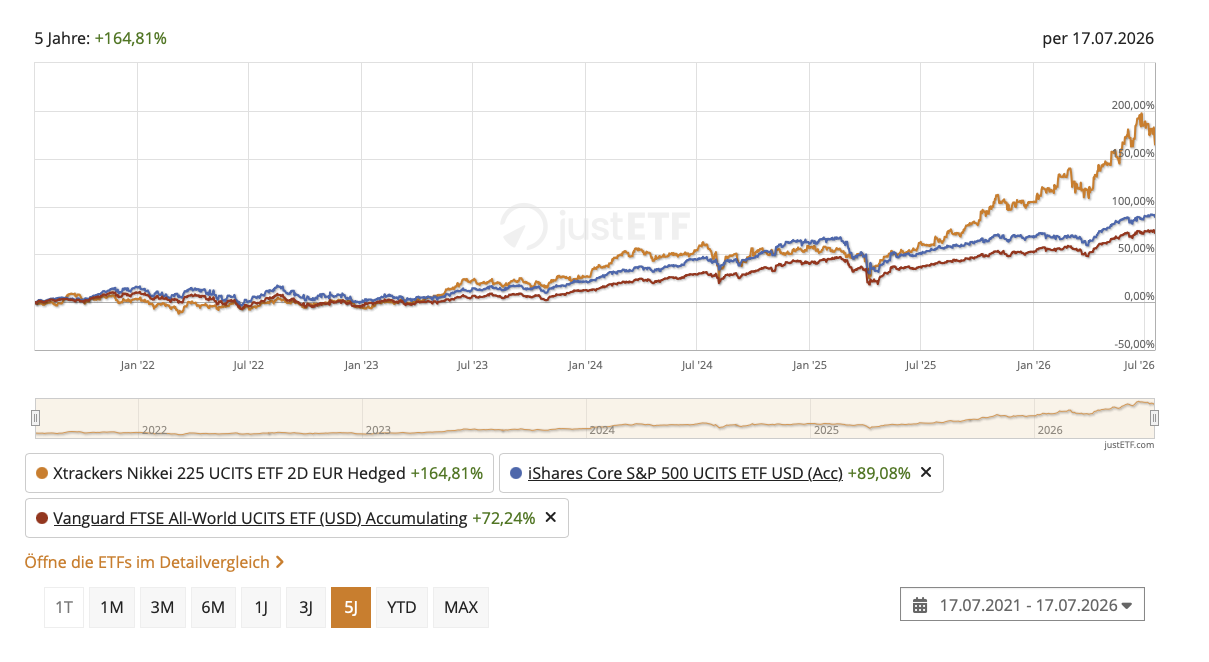Open Vanguard FTSE All-World UCITS ETF link
The image size is (1209, 662).
tap(260, 518)
